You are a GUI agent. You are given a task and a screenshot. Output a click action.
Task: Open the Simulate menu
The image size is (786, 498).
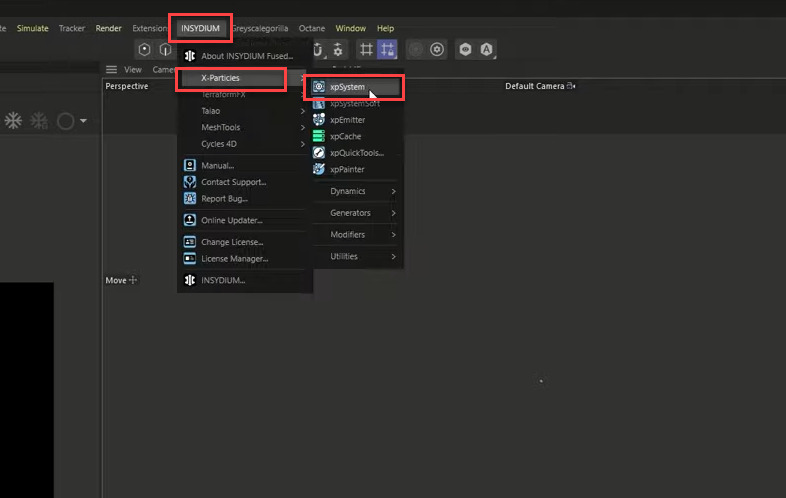pos(33,28)
